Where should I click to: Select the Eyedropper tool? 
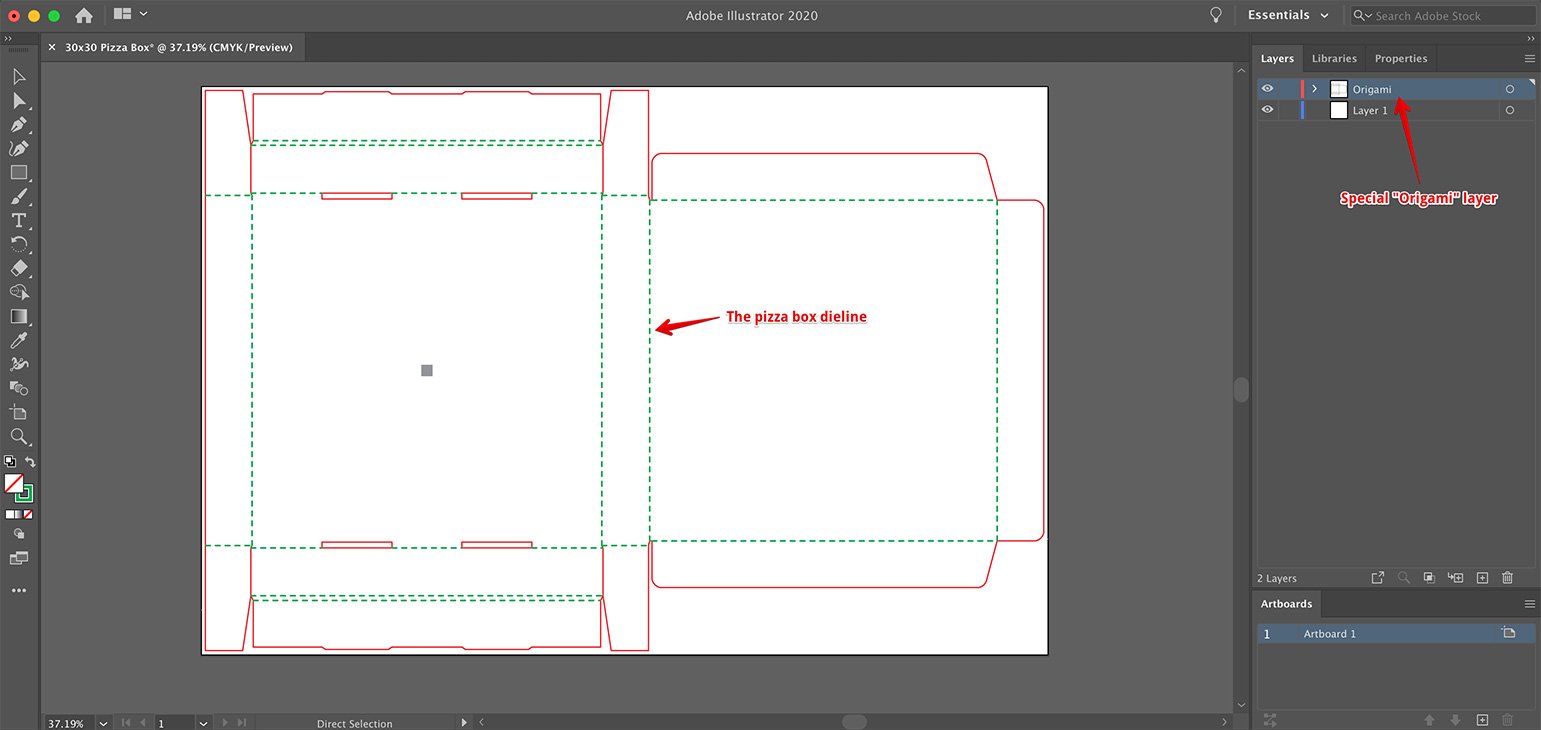coord(18,340)
